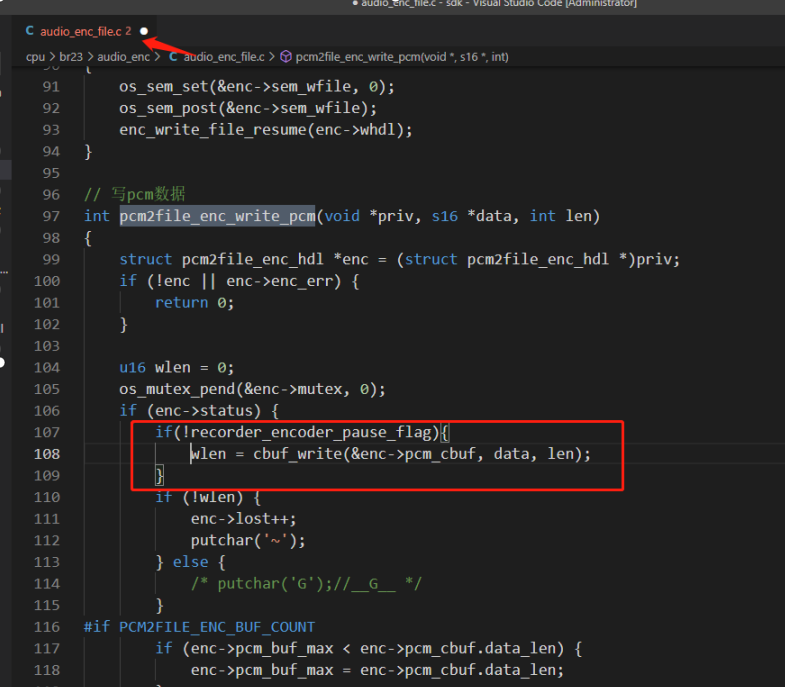Click putchar('~') on line 112

point(248,541)
